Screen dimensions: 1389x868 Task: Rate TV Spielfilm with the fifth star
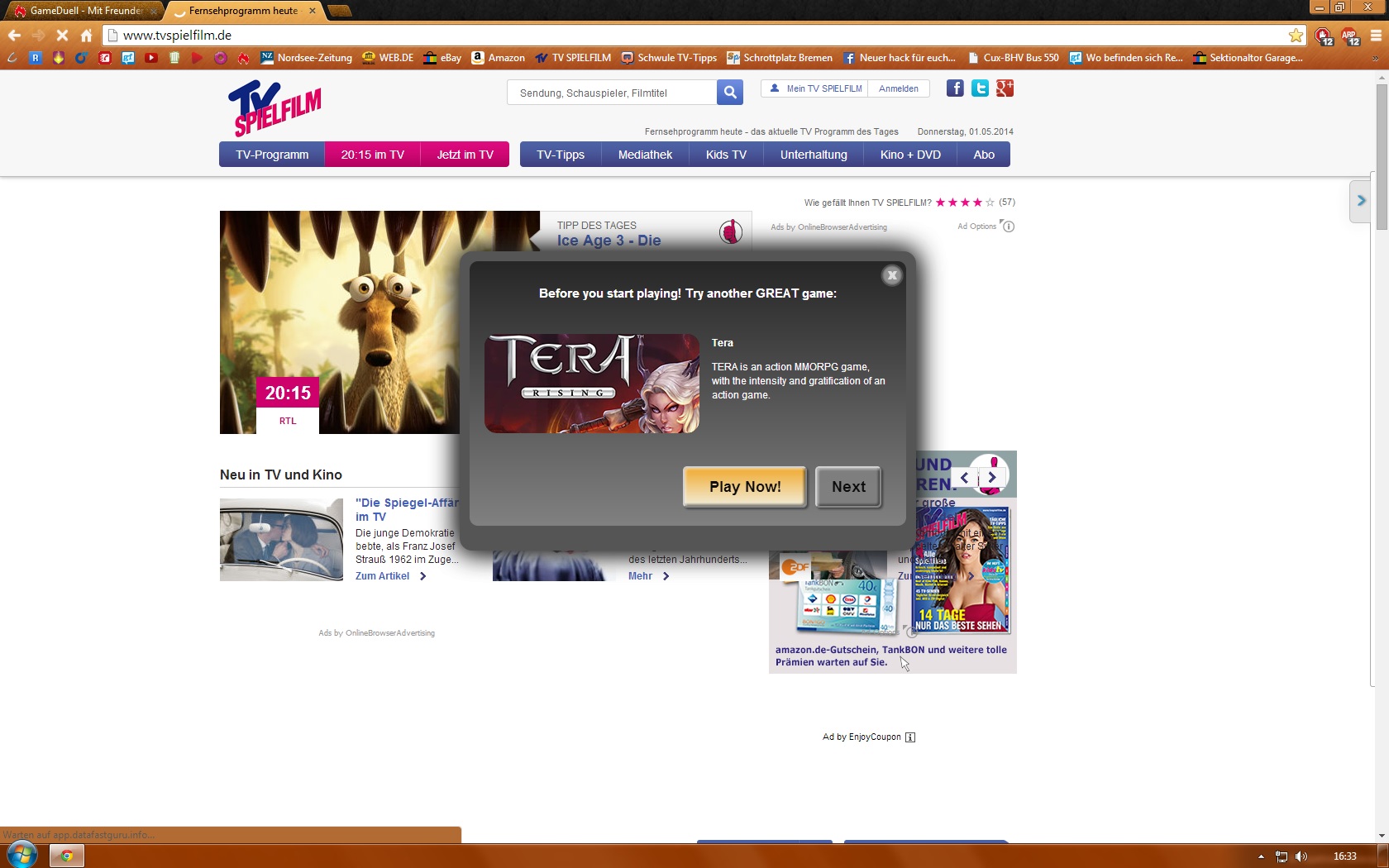[x=990, y=202]
